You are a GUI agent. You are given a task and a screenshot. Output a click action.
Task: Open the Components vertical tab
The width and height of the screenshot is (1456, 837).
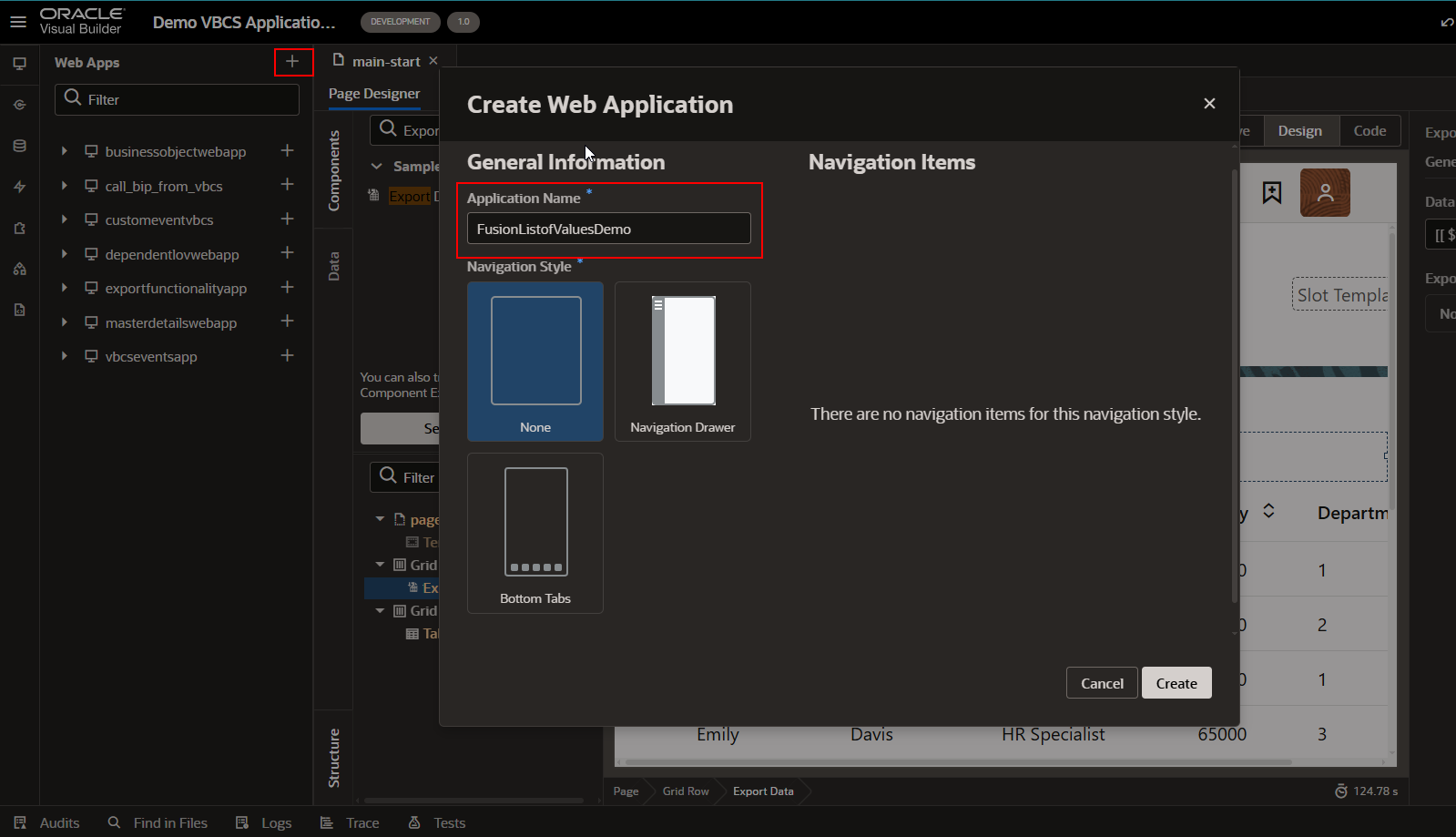(x=333, y=170)
